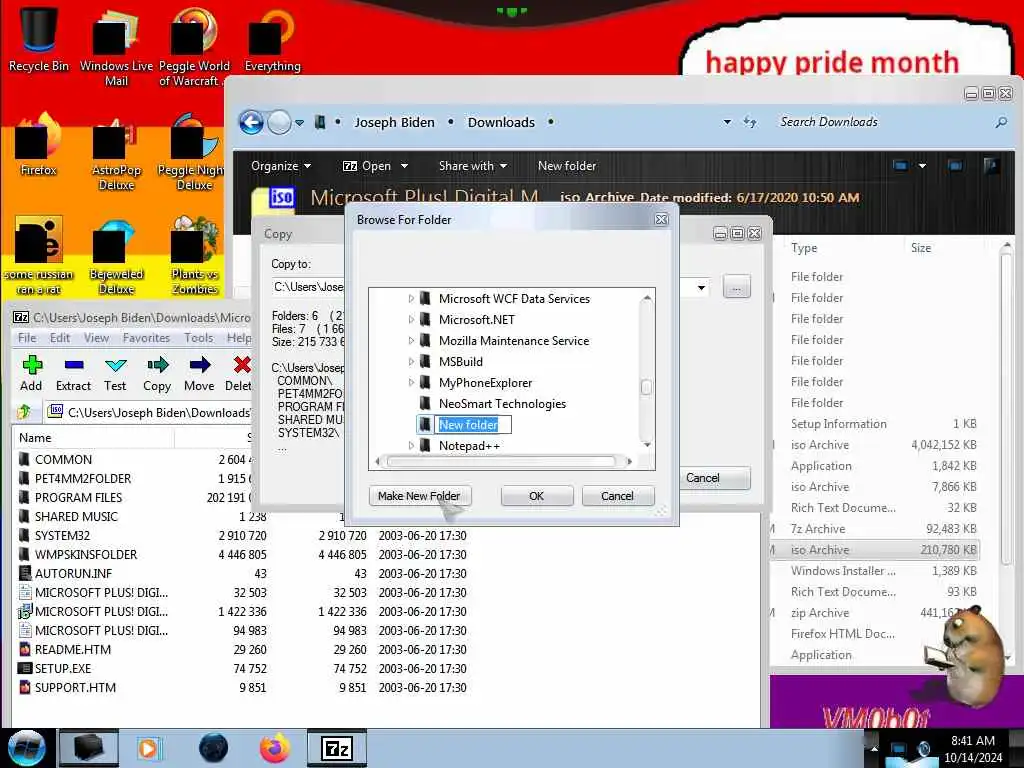Open Firefox from the taskbar
This screenshot has width=1024, height=768.
coord(275,748)
